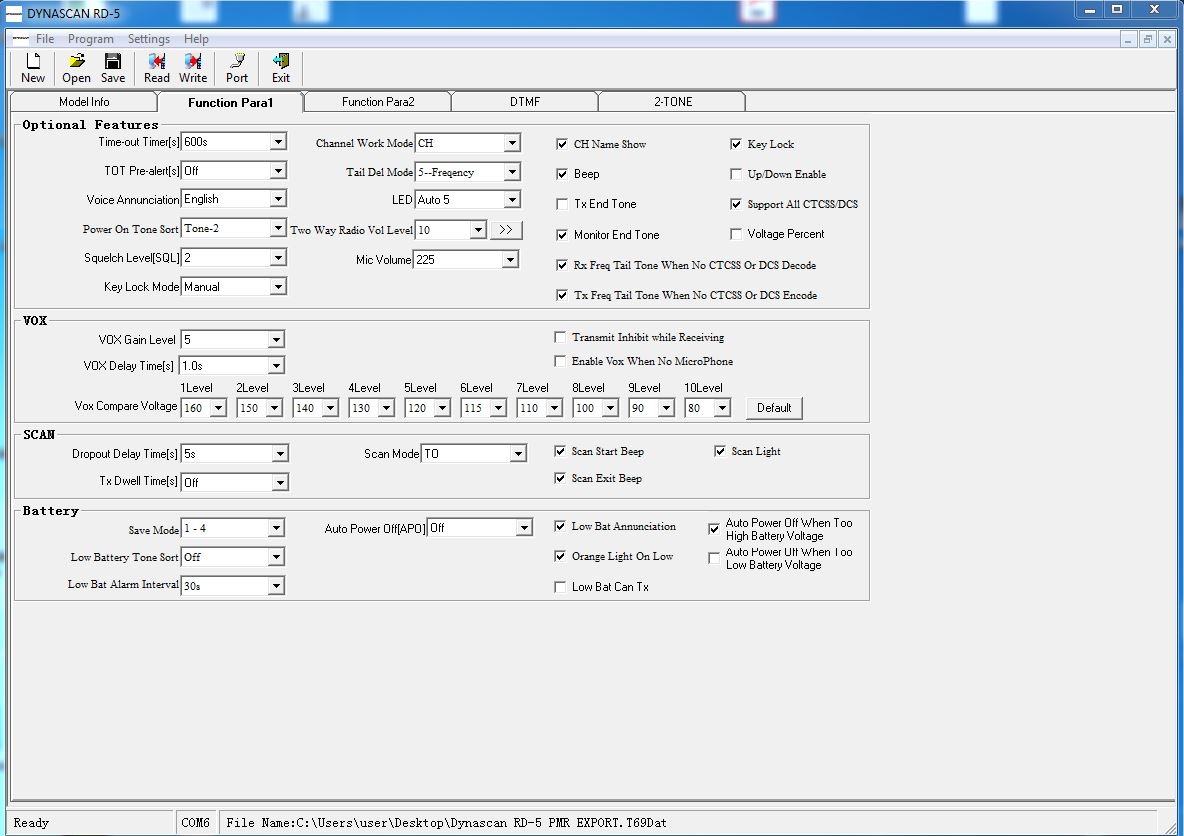Open the Mic Volume level selector

tap(510, 260)
